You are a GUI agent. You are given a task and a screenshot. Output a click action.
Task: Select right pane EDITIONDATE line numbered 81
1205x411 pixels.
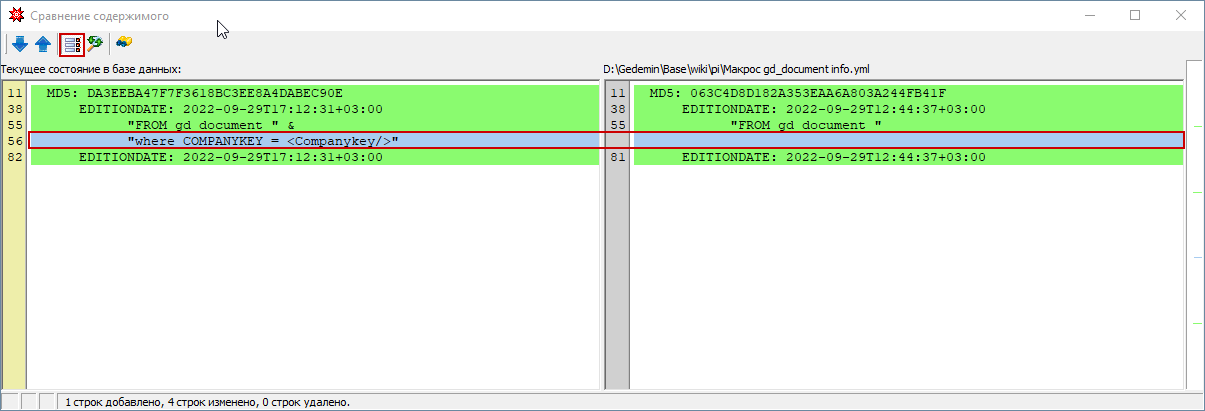coord(833,157)
